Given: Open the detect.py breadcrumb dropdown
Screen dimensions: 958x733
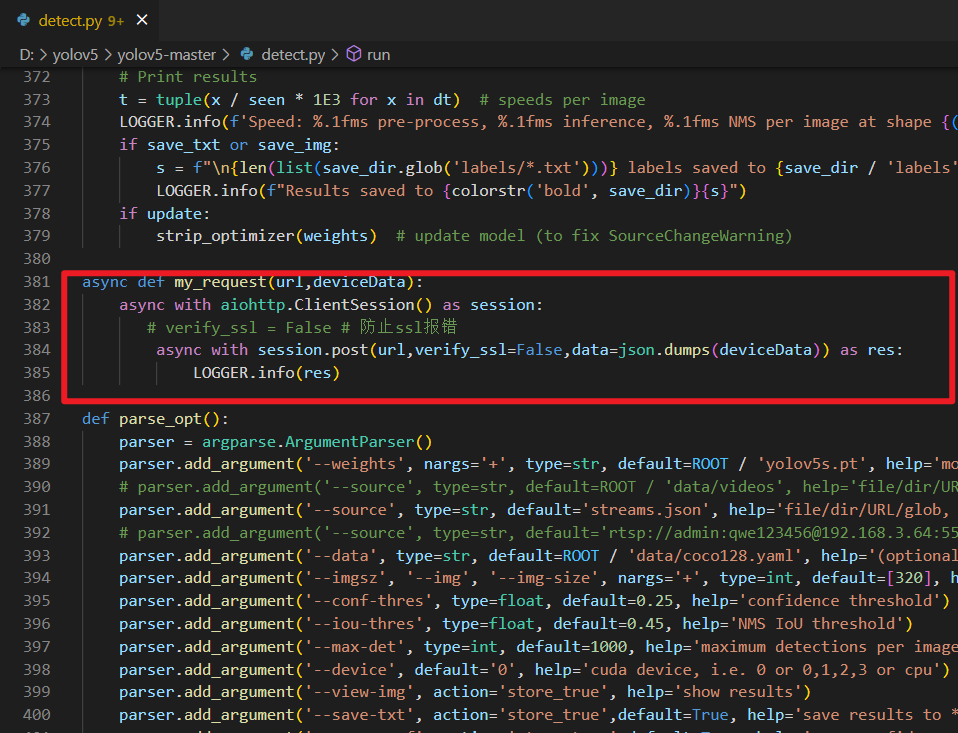Looking at the screenshot, I should [292, 54].
